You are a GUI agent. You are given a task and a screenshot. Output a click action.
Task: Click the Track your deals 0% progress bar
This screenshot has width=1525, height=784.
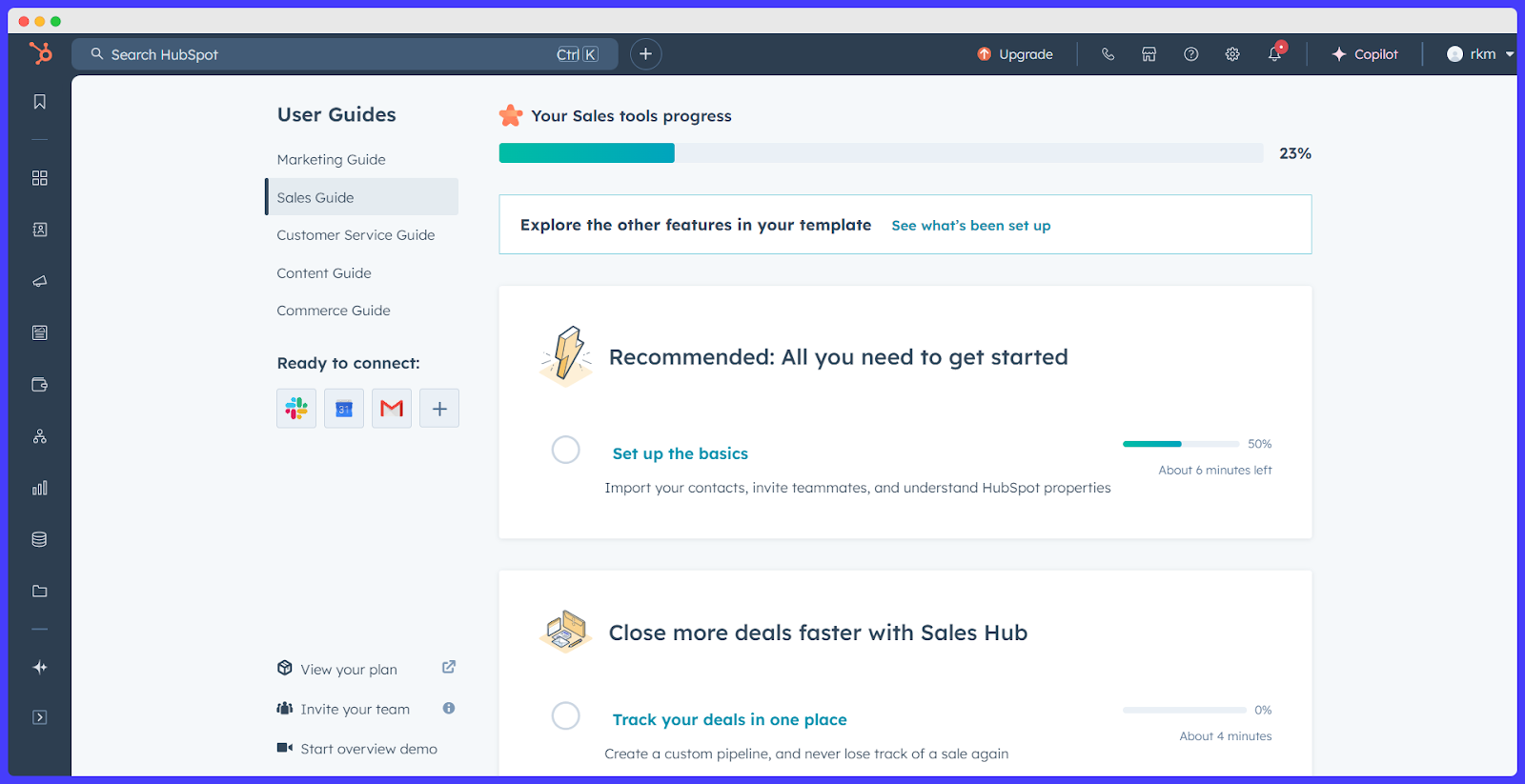coord(1185,710)
